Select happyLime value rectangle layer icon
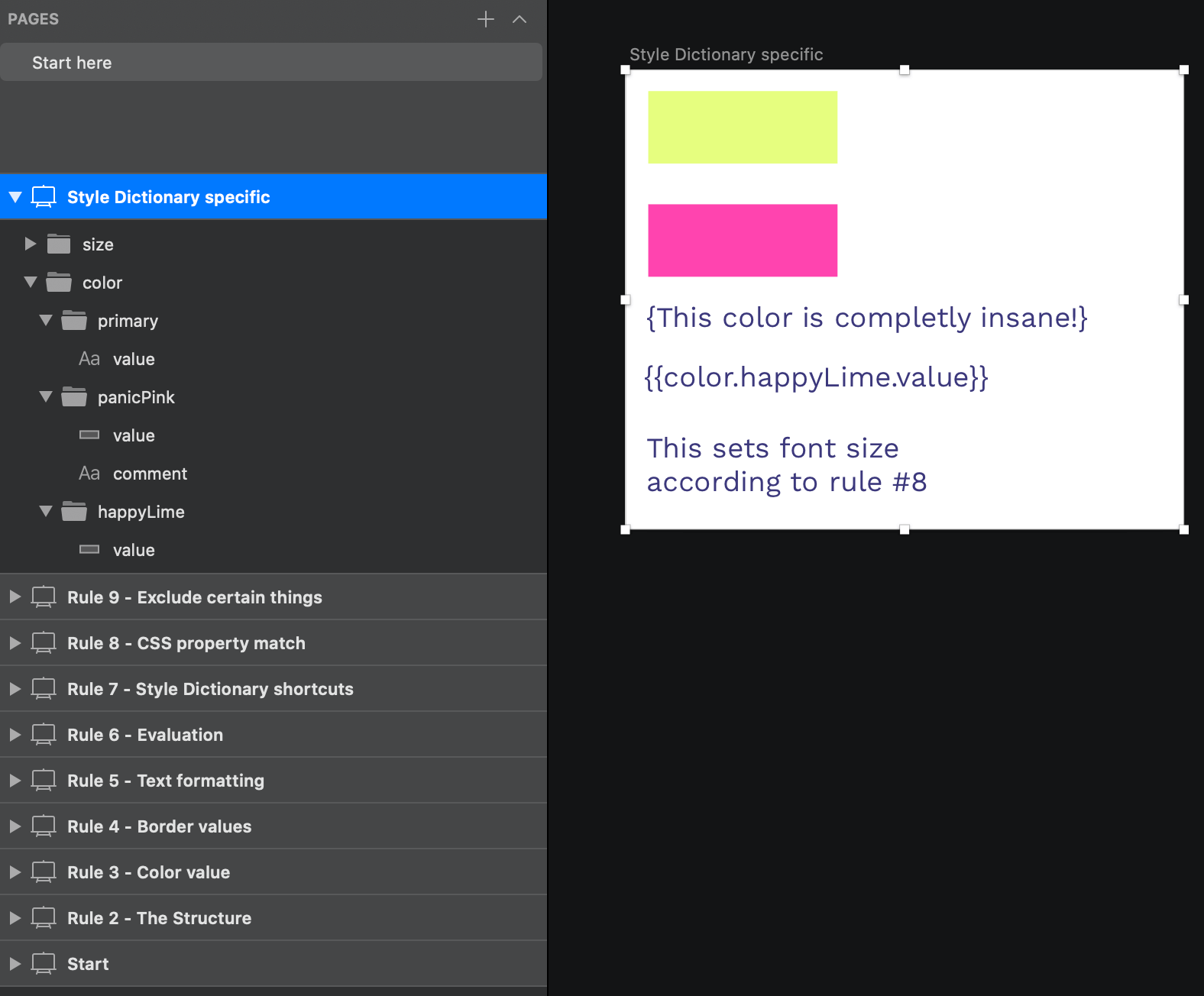This screenshot has width=1204, height=996. [89, 549]
